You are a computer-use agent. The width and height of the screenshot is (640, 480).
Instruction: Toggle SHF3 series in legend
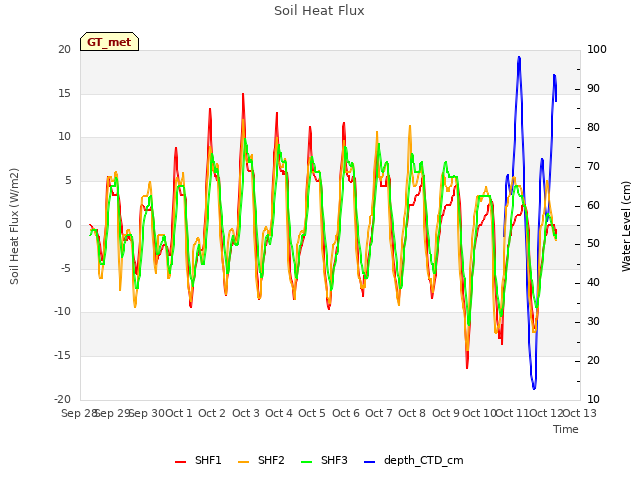click(324, 460)
